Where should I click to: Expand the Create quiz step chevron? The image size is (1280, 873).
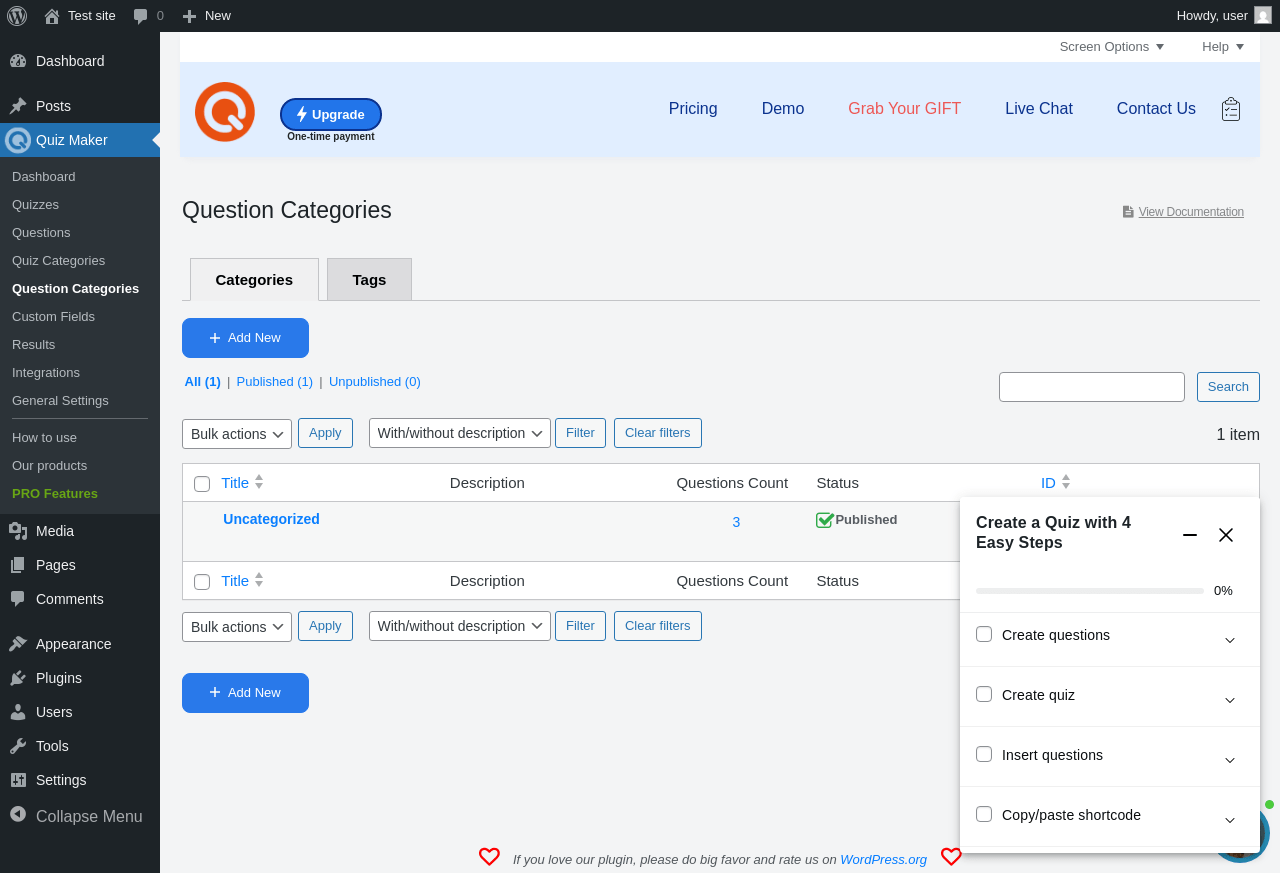coord(1230,698)
